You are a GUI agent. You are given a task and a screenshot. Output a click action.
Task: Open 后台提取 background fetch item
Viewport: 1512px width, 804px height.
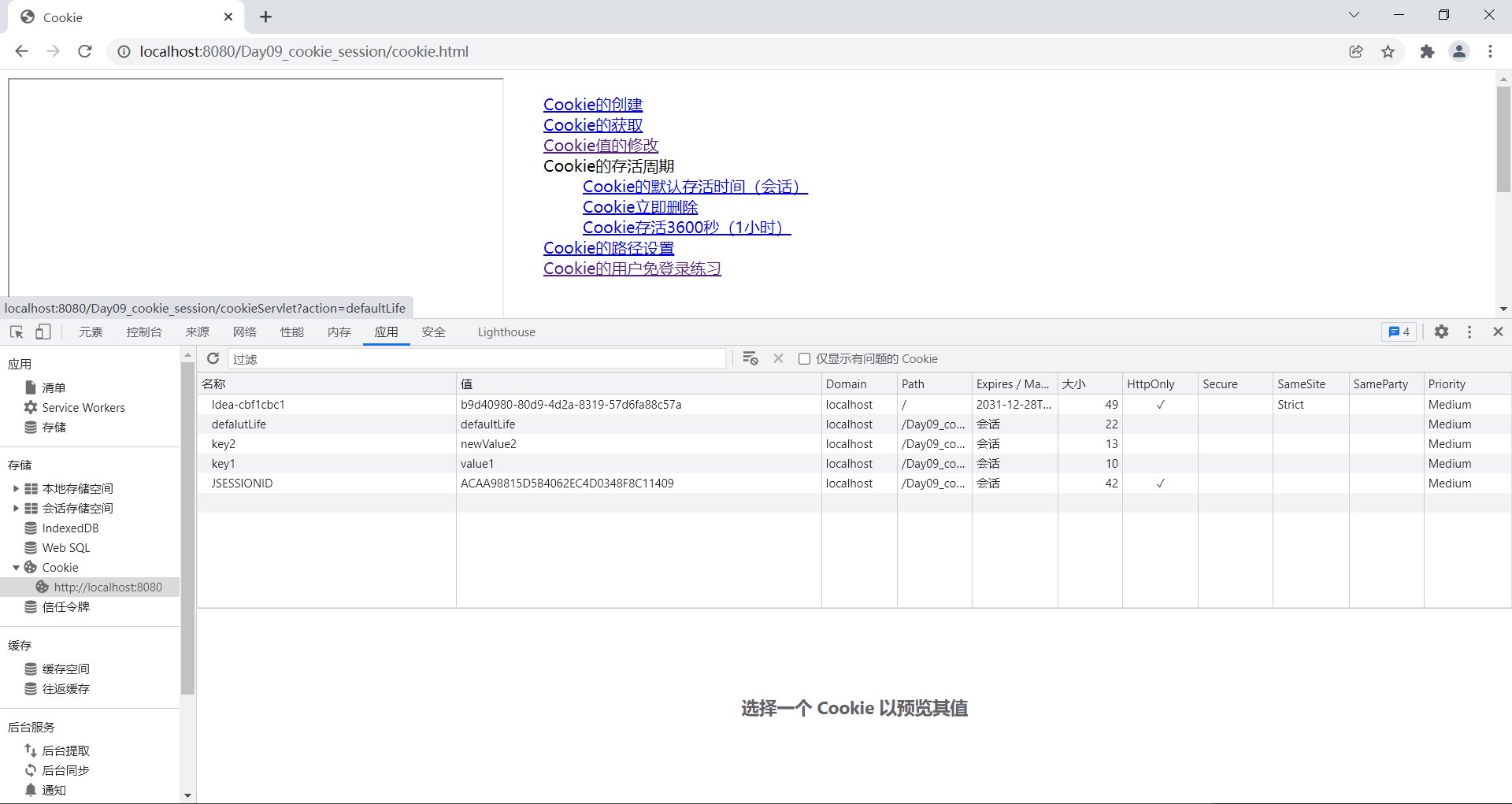click(65, 750)
